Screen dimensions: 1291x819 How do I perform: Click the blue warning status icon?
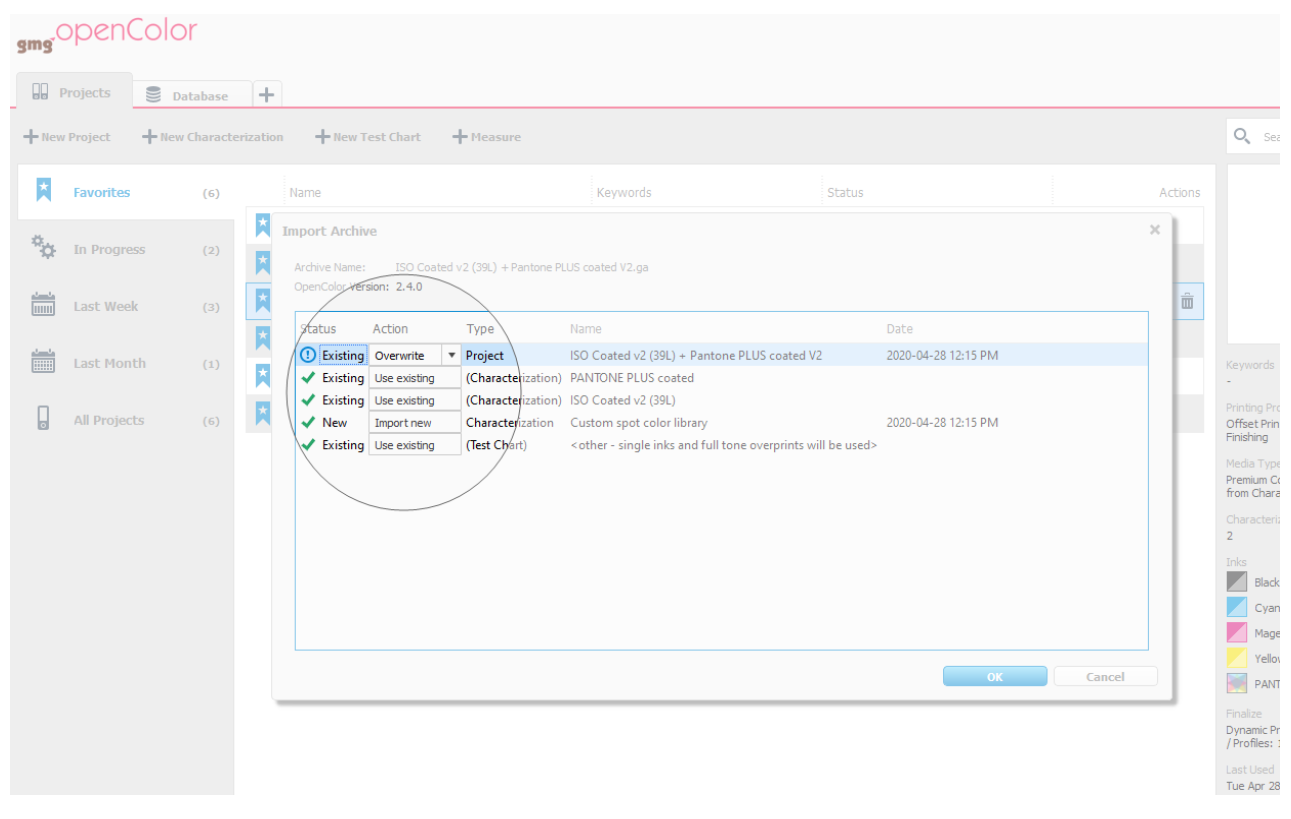308,355
